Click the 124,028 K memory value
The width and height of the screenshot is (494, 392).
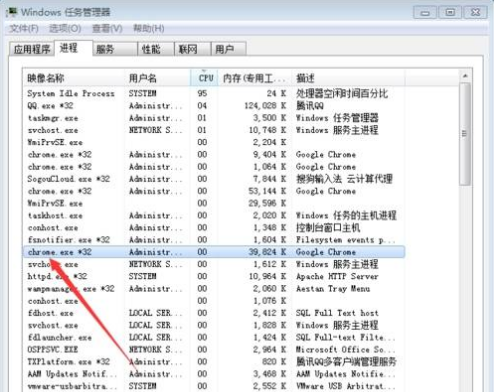[x=265, y=106]
